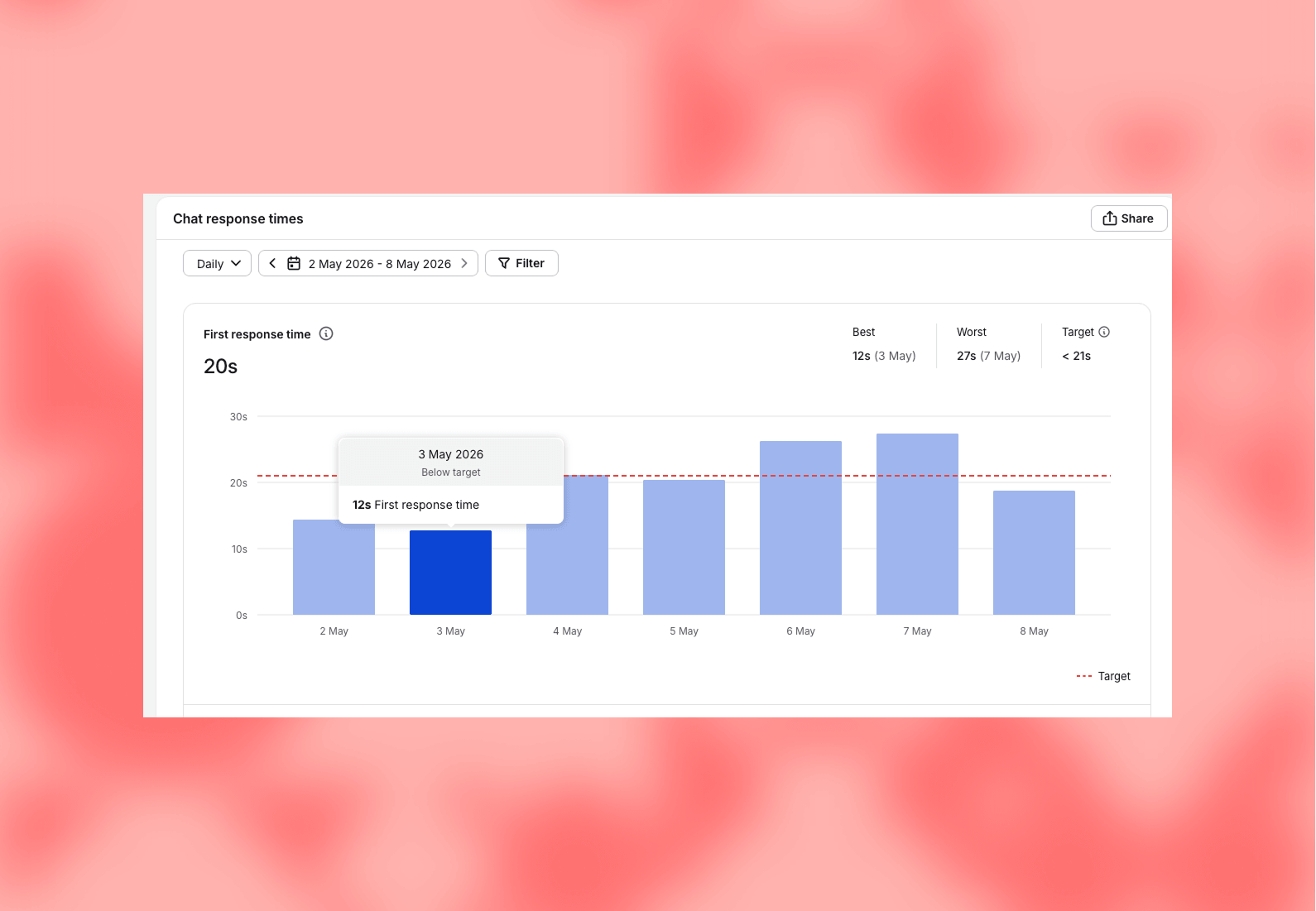Screen dimensions: 1316x911
Task: Select the highlighted 3 May bar
Action: (450, 573)
